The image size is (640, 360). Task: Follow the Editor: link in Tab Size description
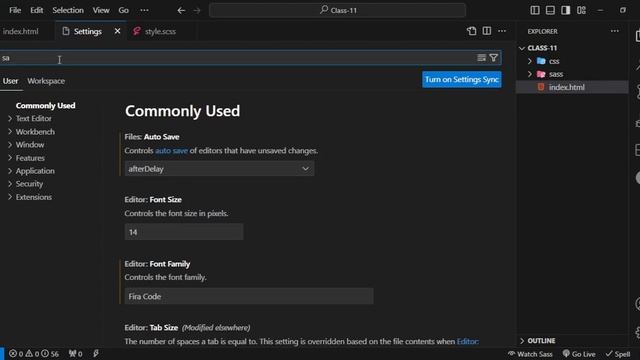468,341
